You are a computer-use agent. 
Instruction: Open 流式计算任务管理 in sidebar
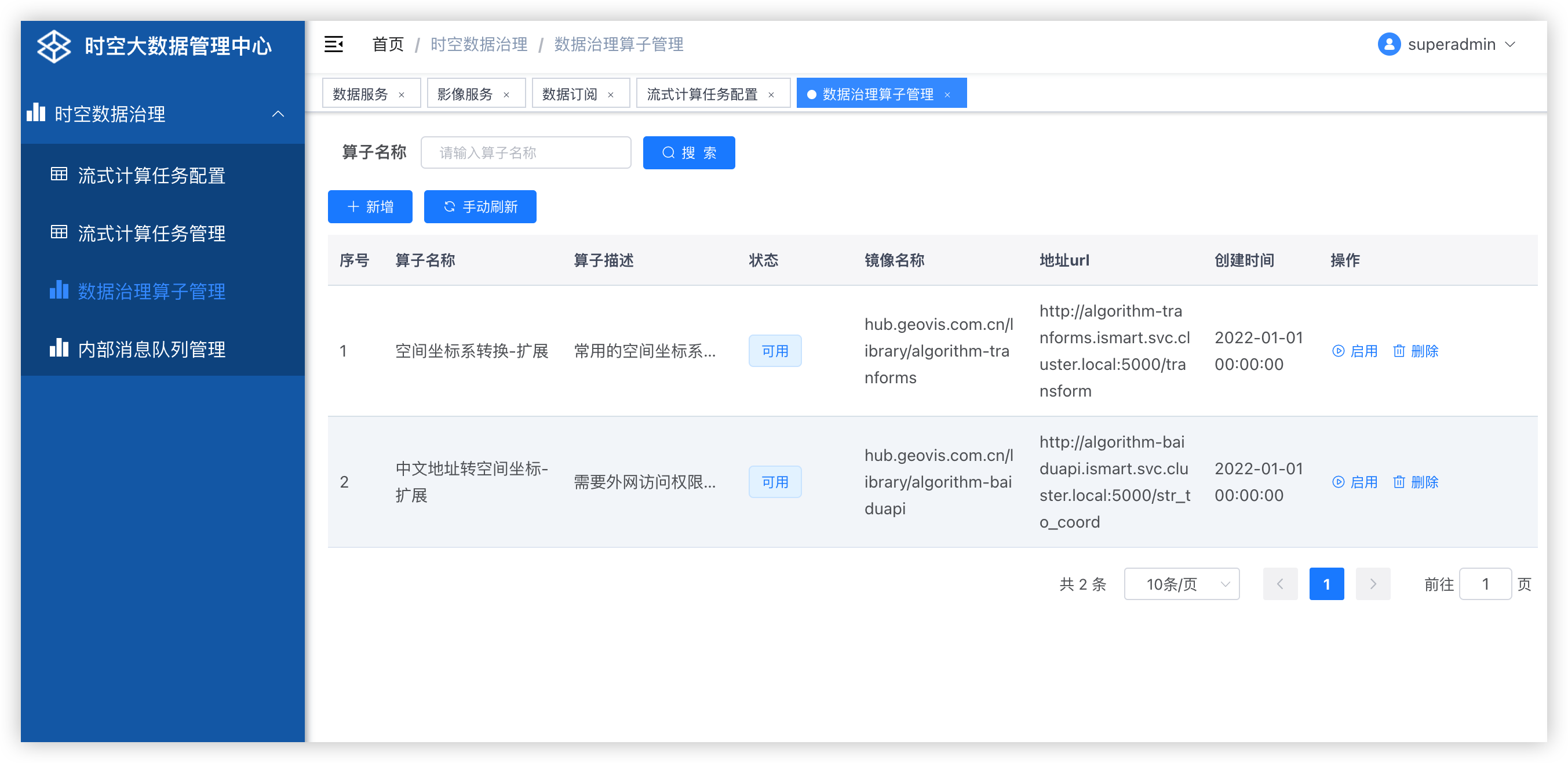[x=162, y=233]
